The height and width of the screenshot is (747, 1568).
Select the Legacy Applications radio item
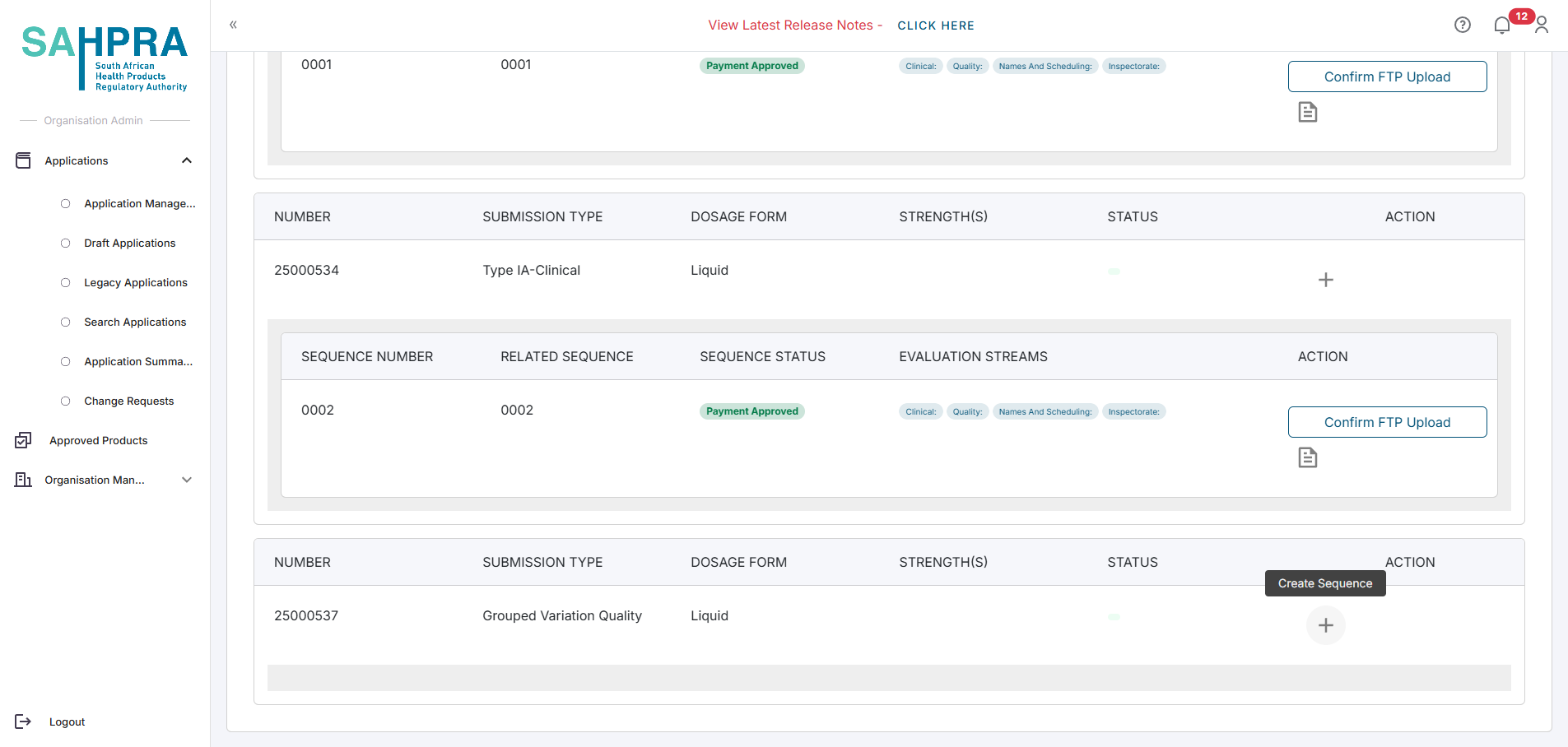point(66,283)
